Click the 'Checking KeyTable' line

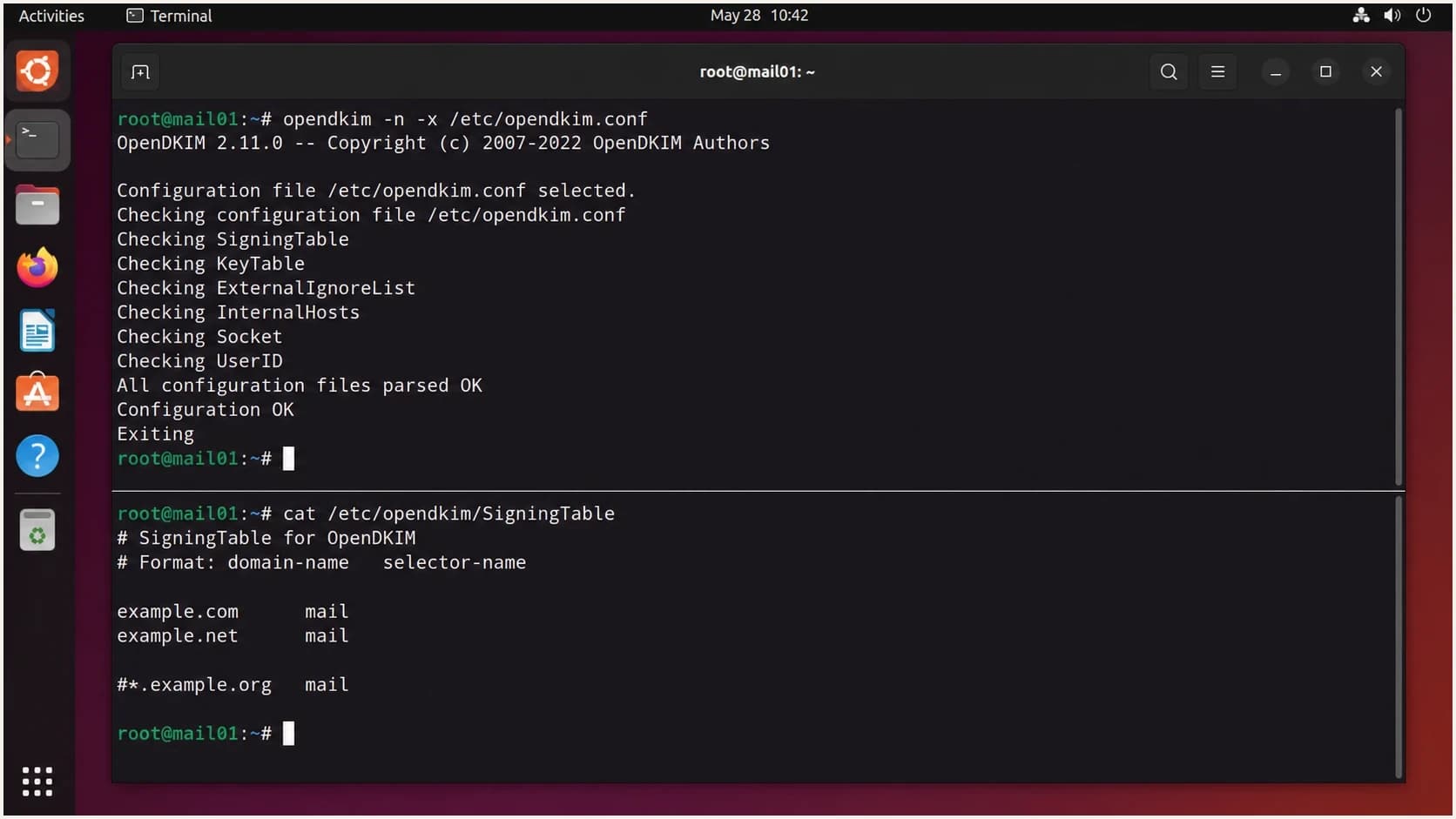211,264
